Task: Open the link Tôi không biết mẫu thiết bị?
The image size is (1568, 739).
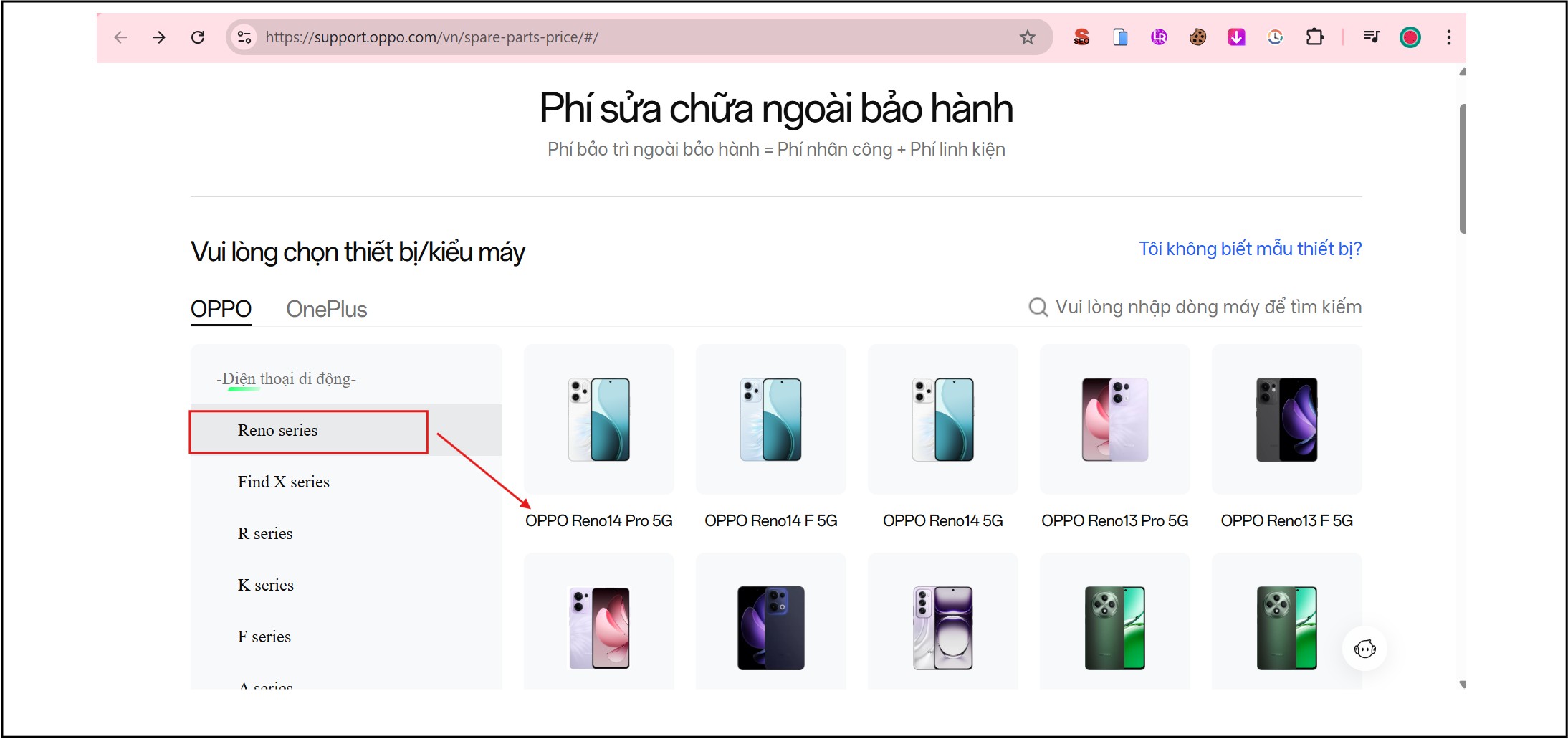Action: [1250, 248]
